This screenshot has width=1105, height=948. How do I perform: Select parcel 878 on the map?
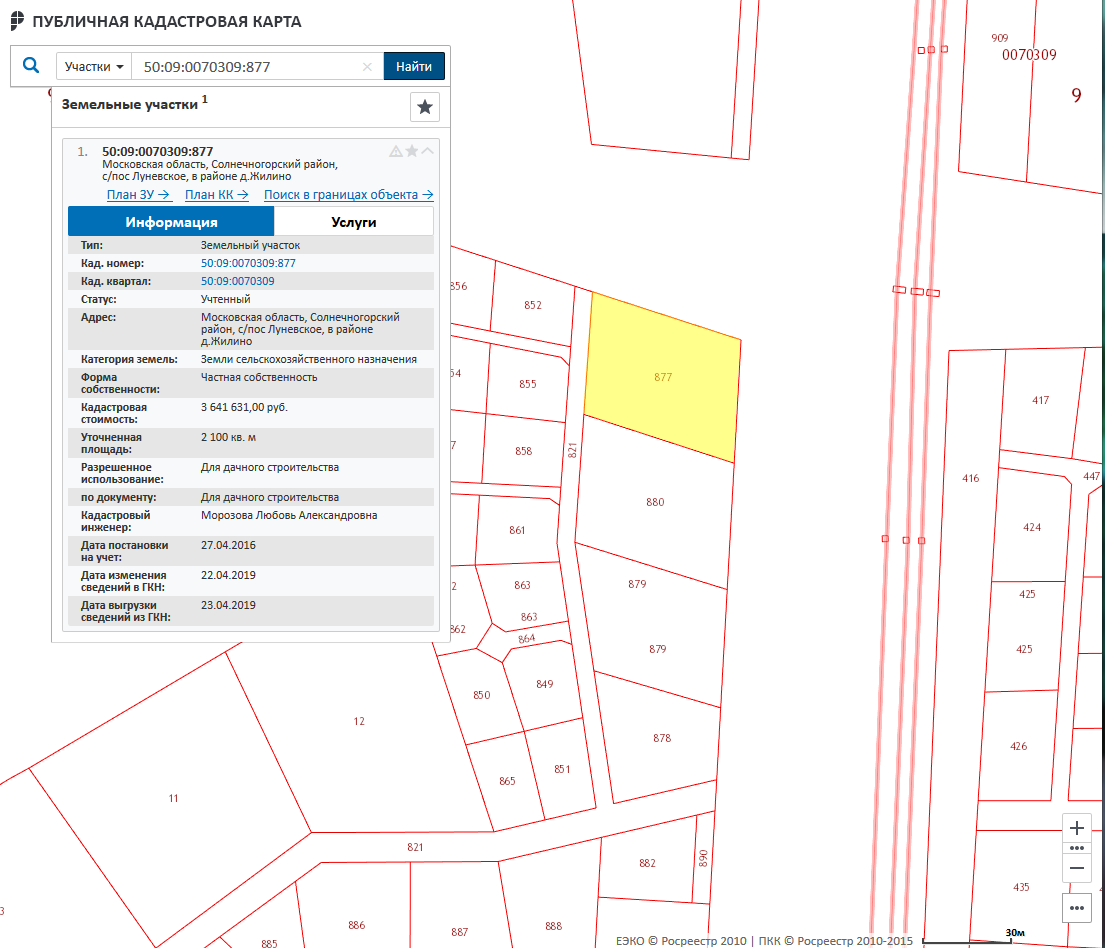(x=662, y=738)
